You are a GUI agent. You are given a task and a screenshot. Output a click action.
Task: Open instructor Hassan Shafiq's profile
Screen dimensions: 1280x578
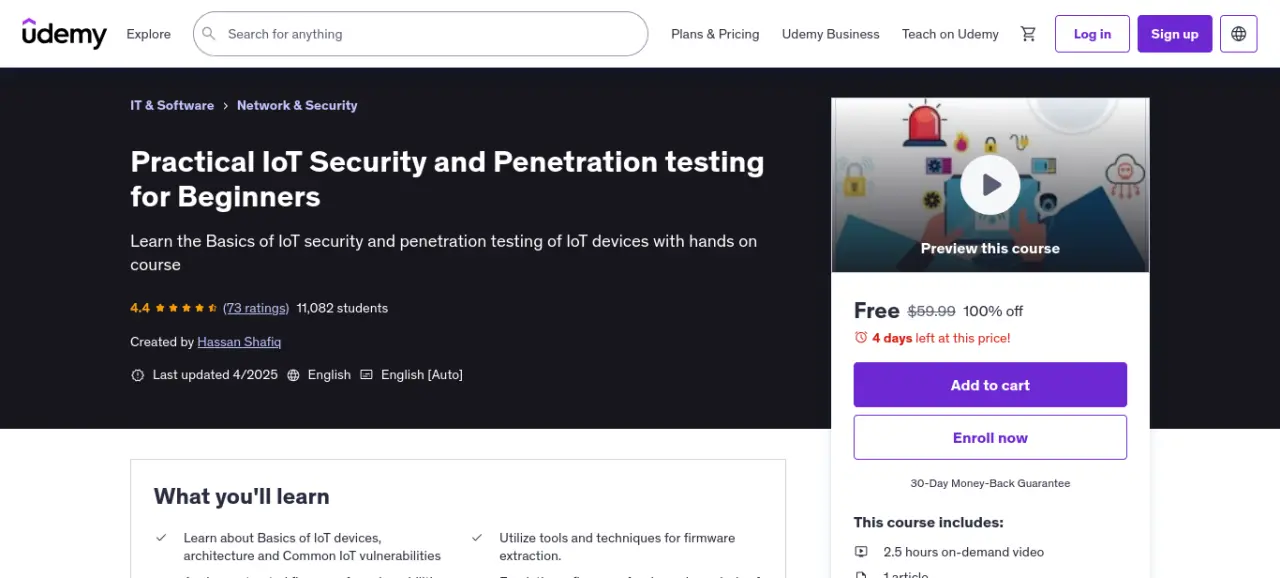coord(239,342)
